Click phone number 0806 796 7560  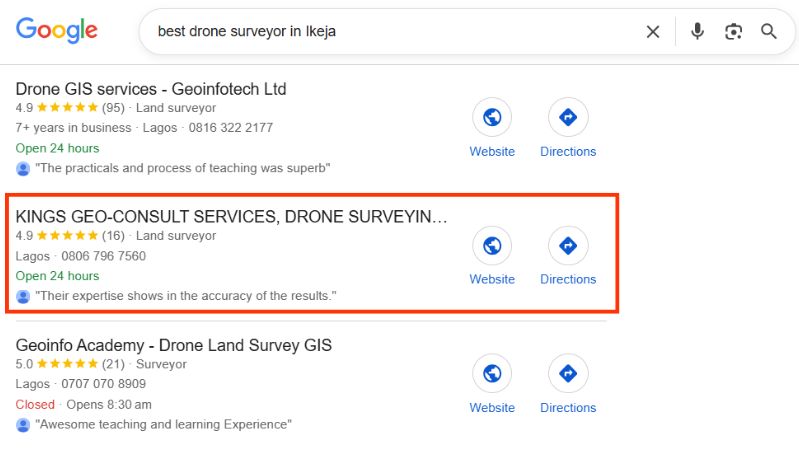[x=103, y=256]
